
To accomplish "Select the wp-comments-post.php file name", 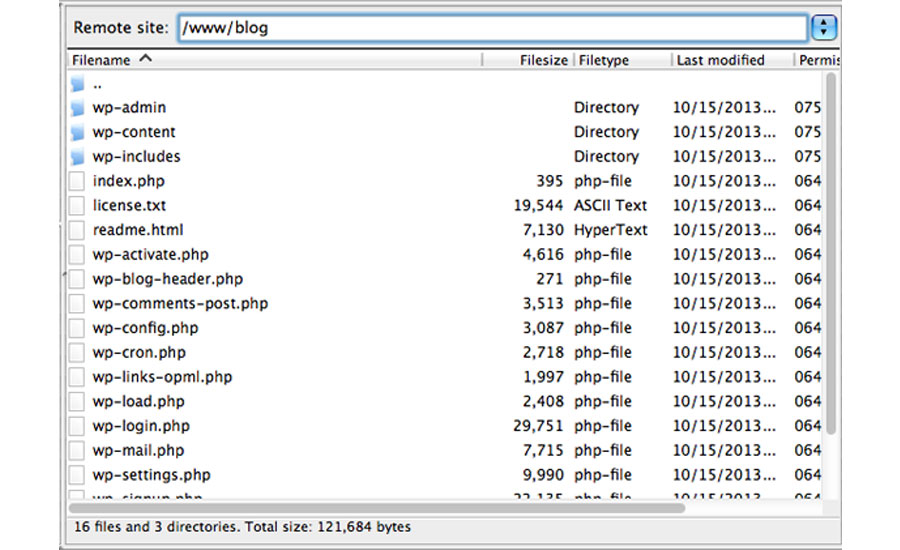I will point(180,304).
